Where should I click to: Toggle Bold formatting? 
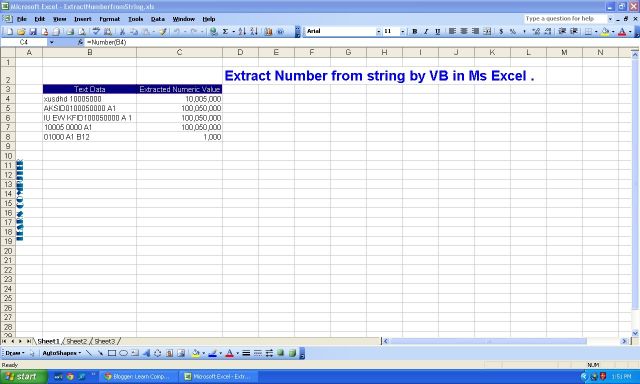point(415,31)
